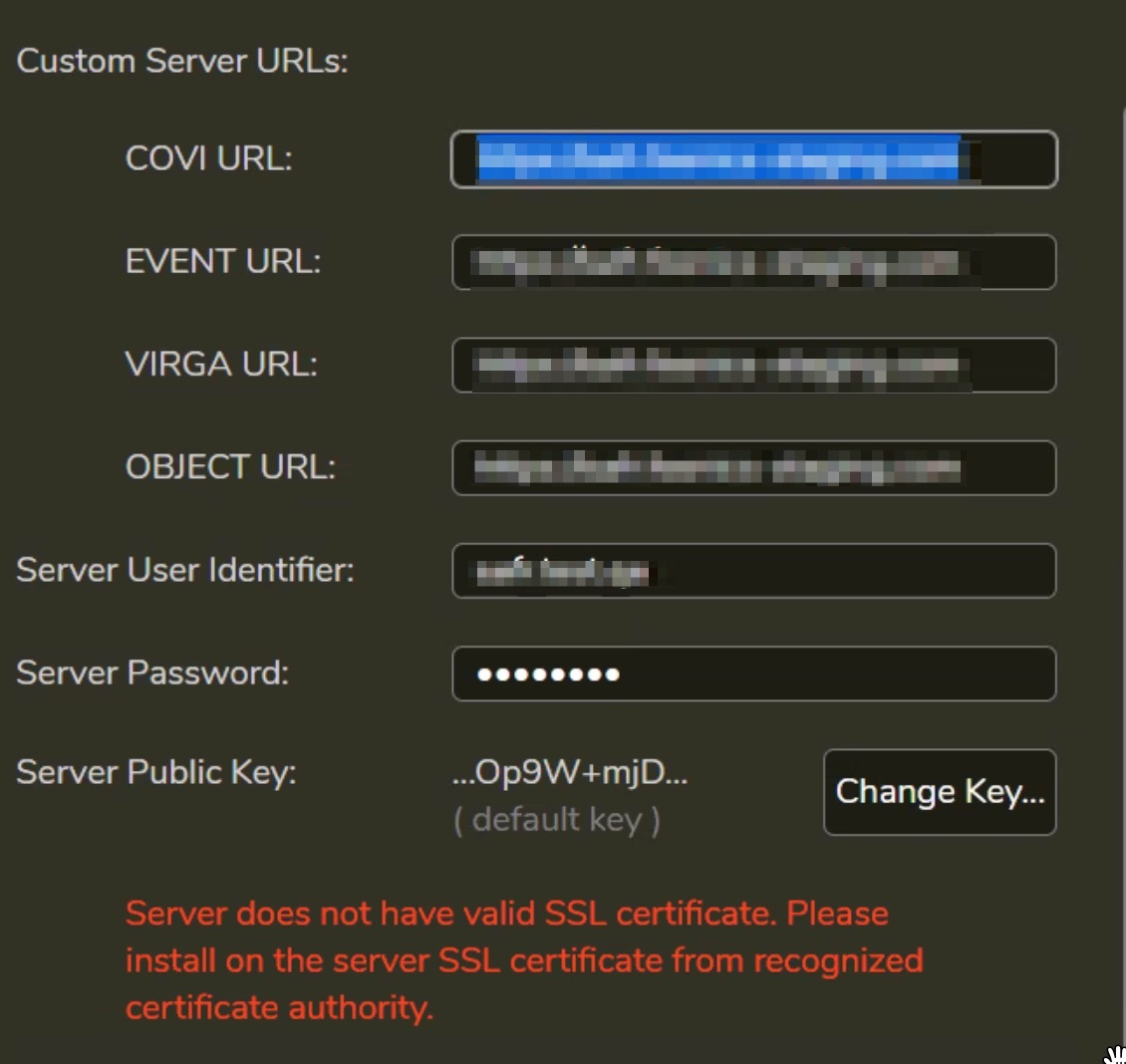Click the 'OBJECT URL:' label

(230, 466)
